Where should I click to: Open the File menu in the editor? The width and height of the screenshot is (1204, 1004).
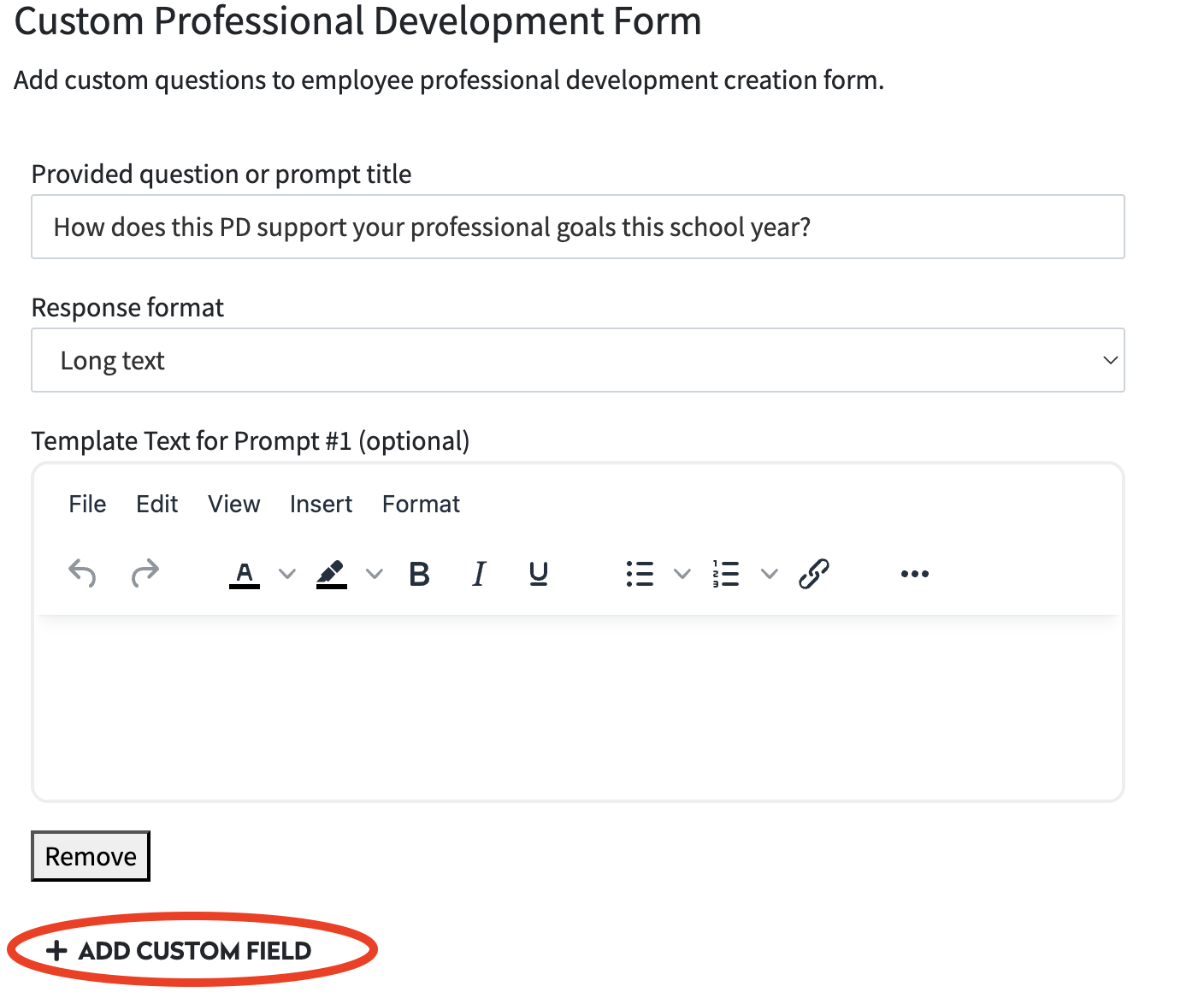87,505
